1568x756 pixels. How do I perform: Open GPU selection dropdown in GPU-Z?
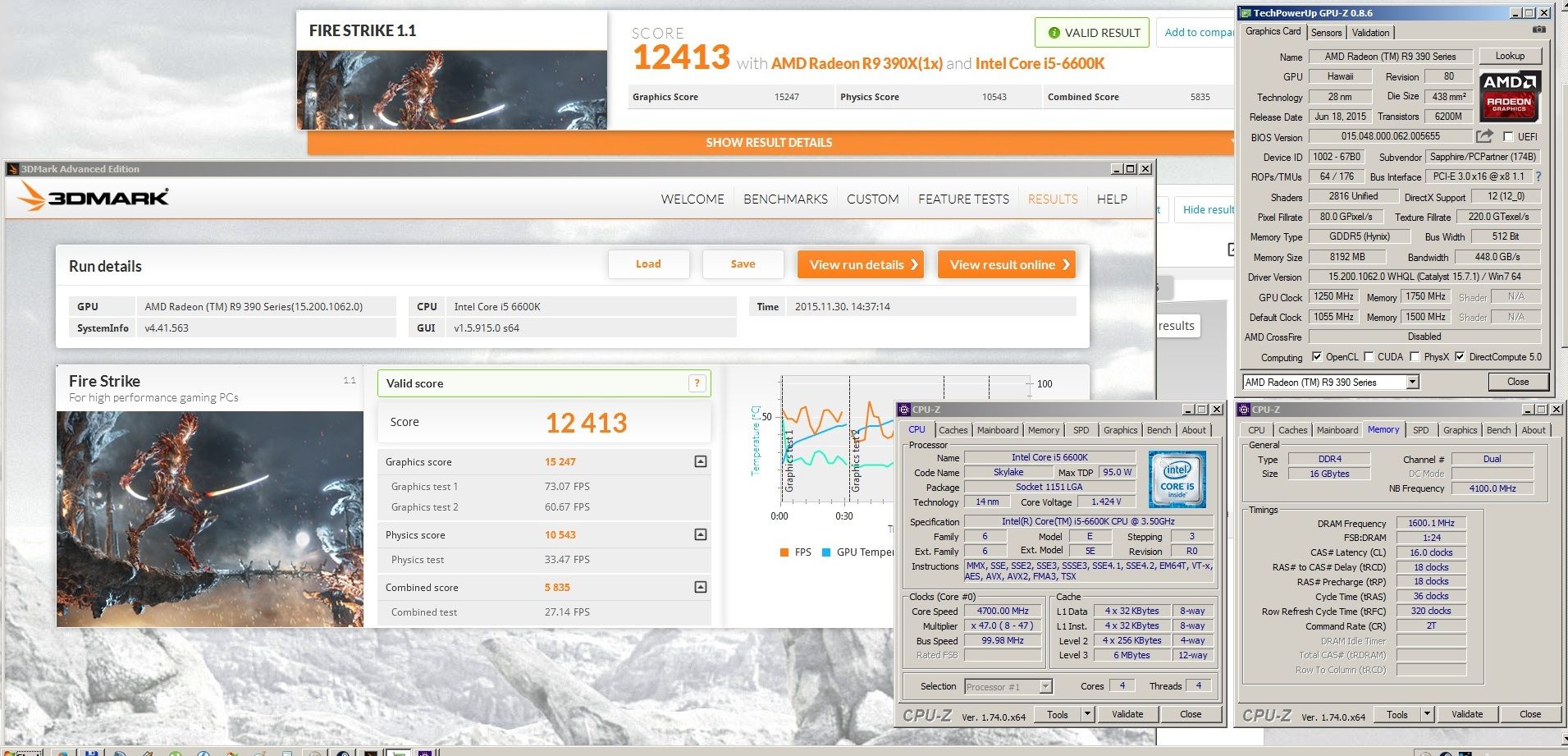(x=1412, y=382)
